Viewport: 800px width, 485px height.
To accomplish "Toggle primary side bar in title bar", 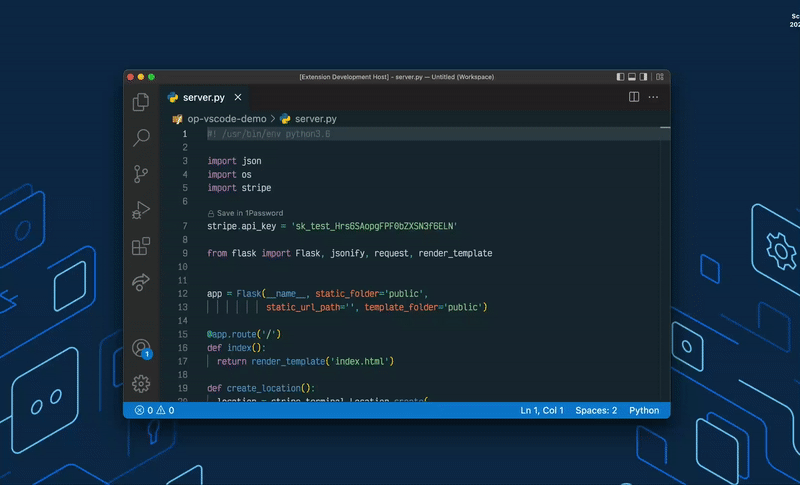I will coord(620,77).
